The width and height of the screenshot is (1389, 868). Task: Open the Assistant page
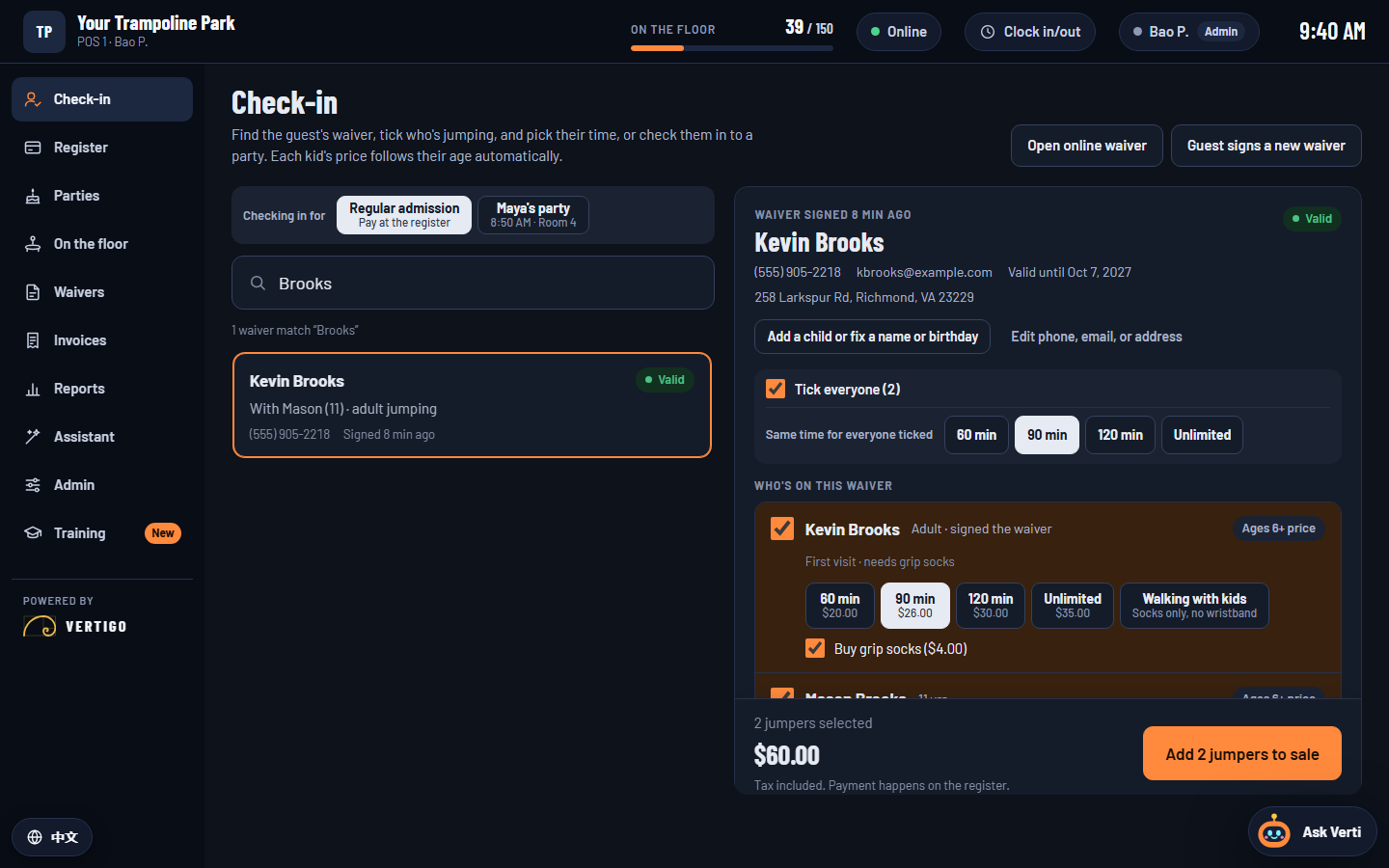[102, 437]
